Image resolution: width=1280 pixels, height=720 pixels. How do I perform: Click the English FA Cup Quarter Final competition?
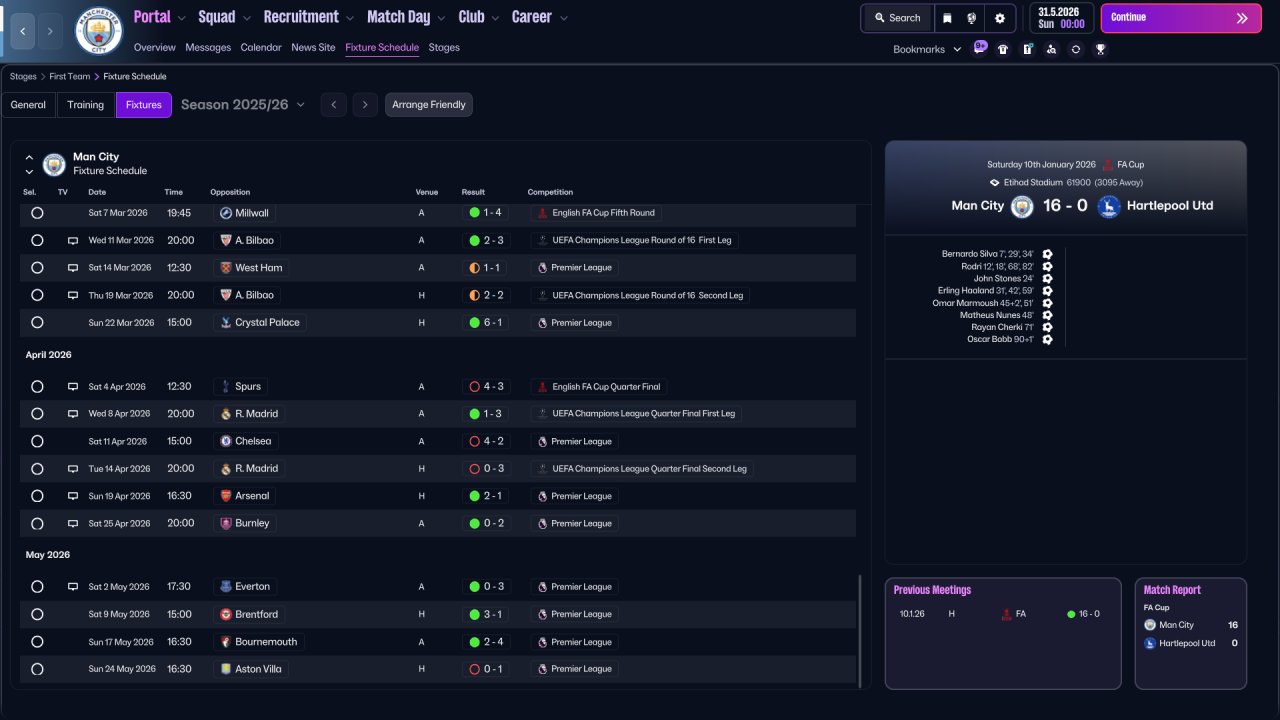tap(598, 387)
